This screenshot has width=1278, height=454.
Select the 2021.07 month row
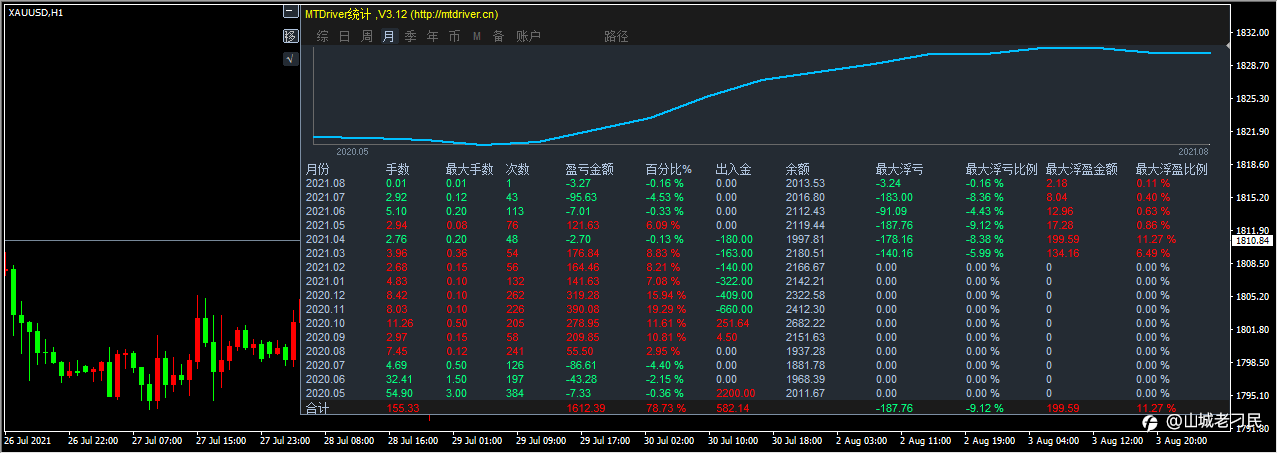[765, 197]
